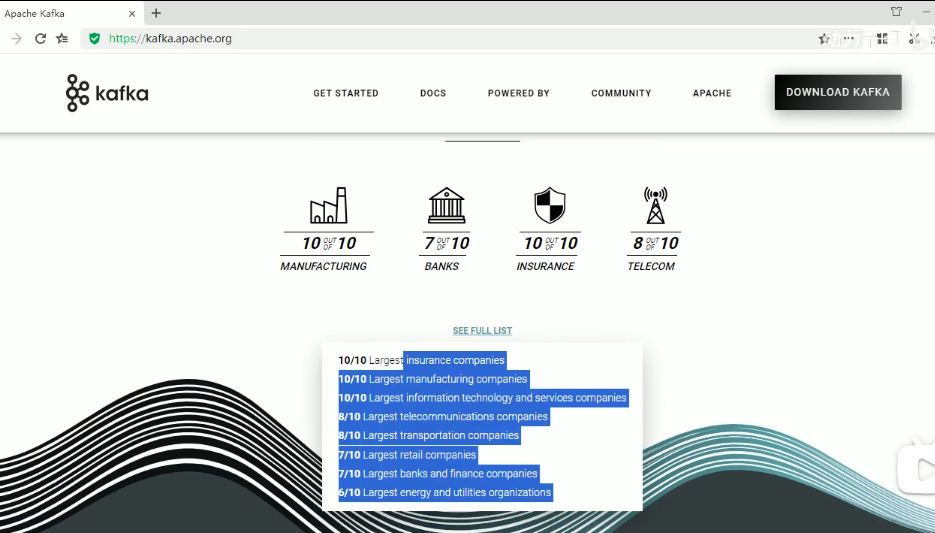
Task: Click the SEE FULL LIST link
Action: point(482,331)
